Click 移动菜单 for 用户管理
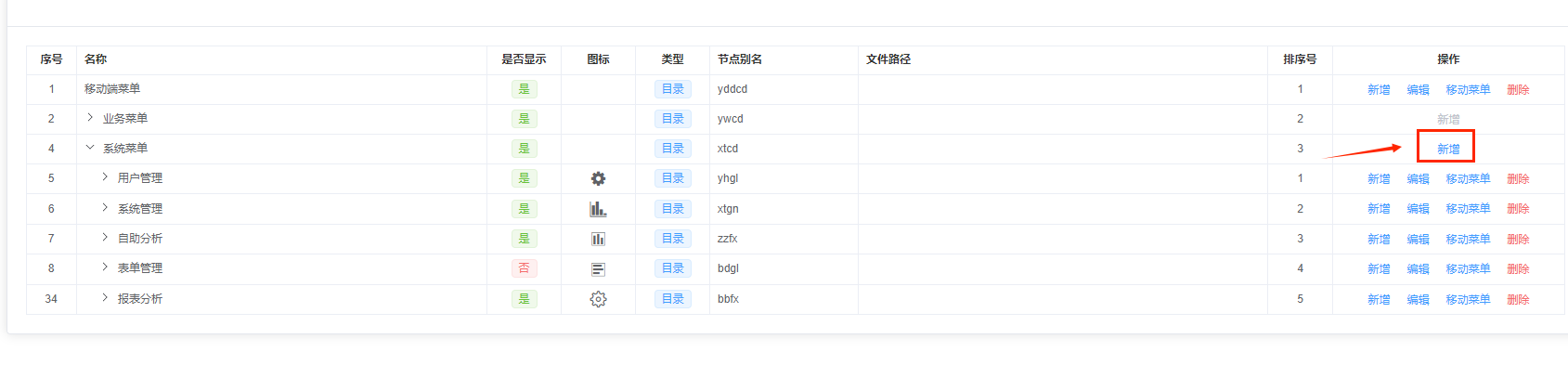The image size is (1568, 365). click(x=1468, y=179)
